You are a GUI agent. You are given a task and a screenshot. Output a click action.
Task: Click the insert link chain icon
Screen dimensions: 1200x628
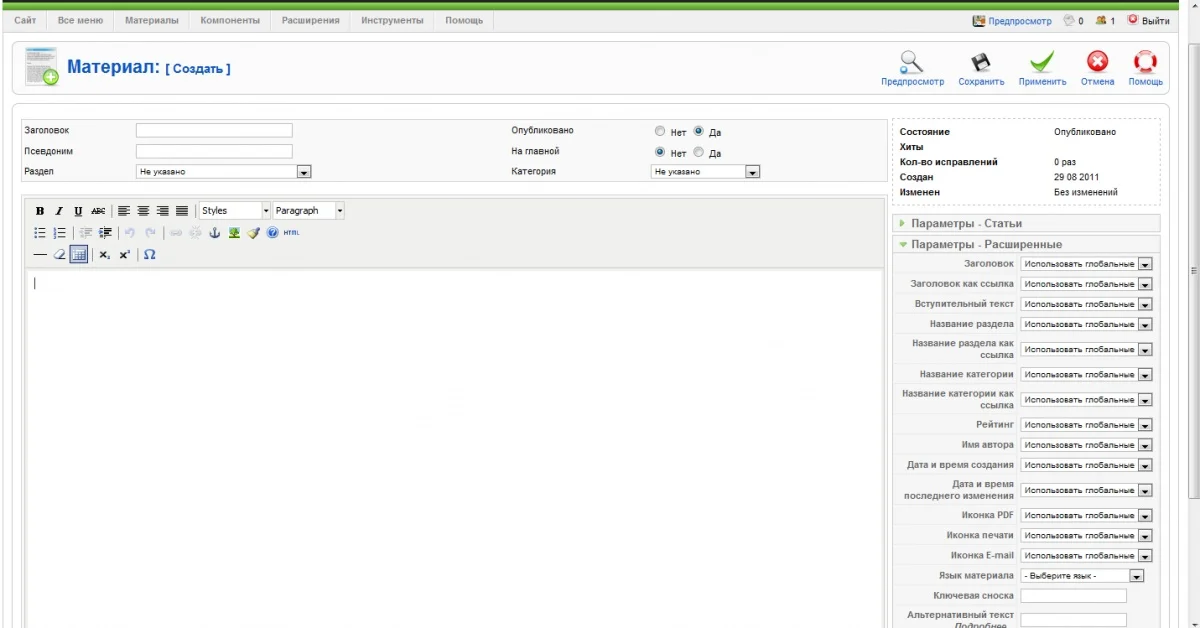(x=175, y=233)
